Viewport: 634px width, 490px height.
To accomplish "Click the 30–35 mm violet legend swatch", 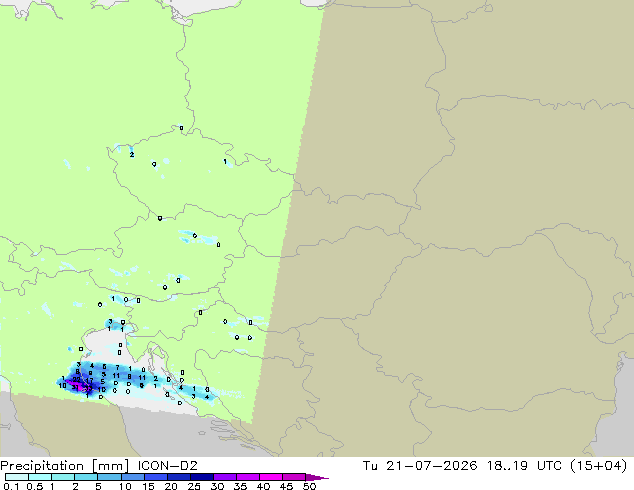I will tap(225, 477).
